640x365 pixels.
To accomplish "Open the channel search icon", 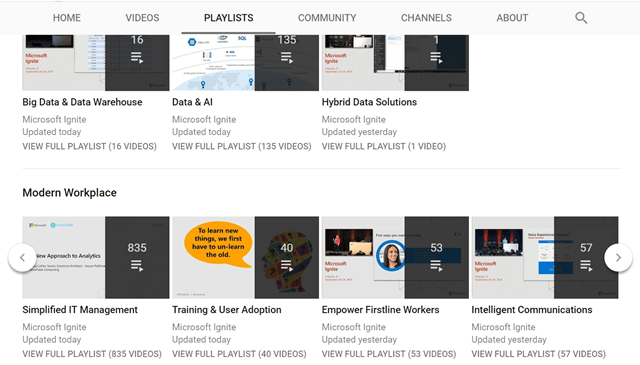I will click(581, 18).
